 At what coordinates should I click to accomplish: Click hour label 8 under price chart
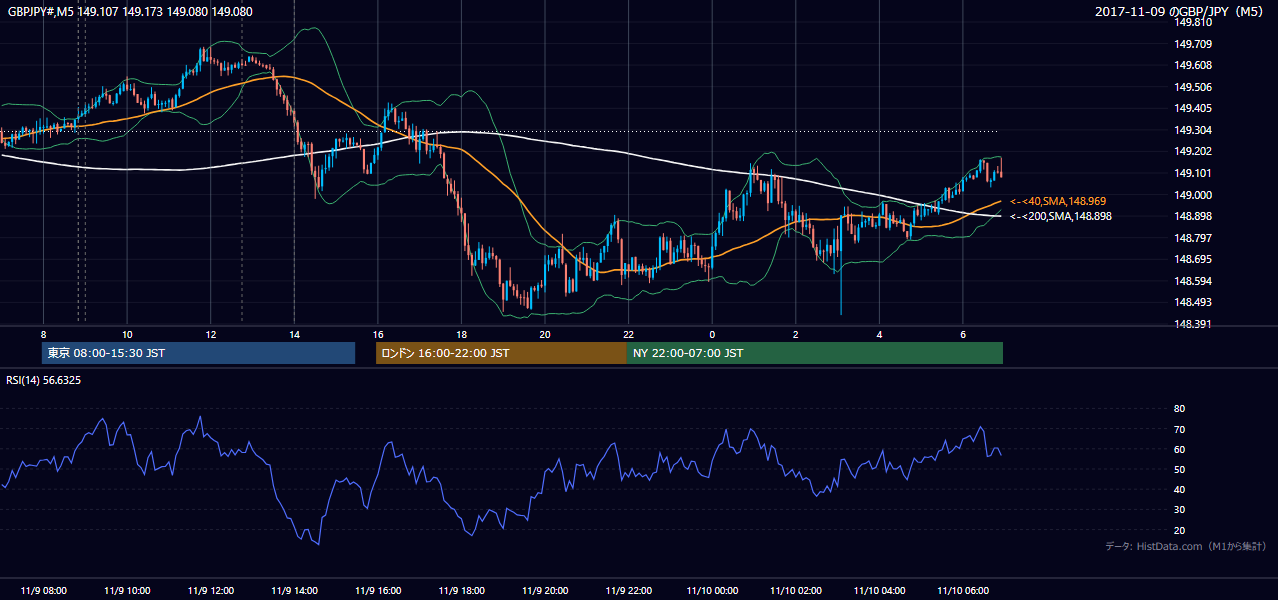click(x=43, y=334)
